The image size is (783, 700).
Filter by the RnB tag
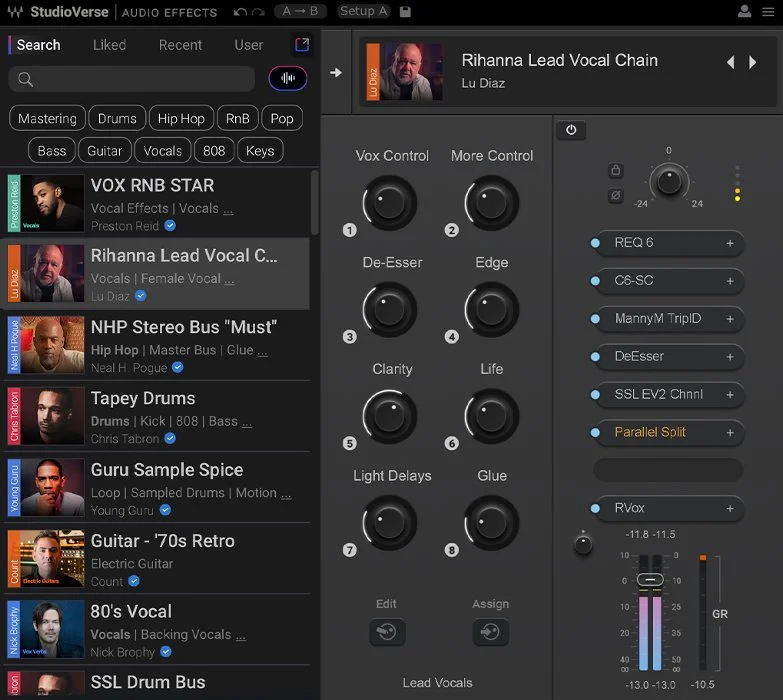pyautogui.click(x=238, y=118)
